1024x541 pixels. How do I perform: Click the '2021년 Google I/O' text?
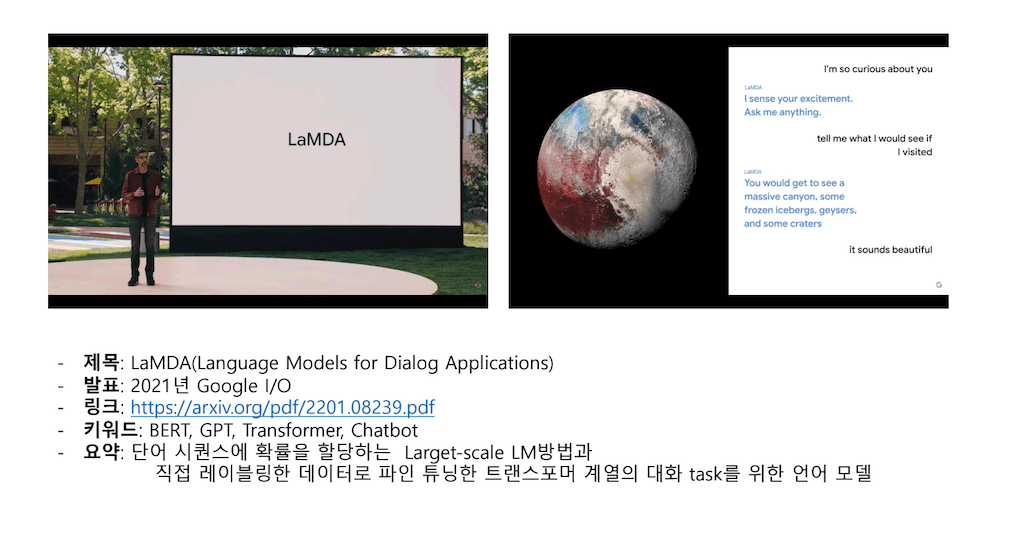coord(210,385)
